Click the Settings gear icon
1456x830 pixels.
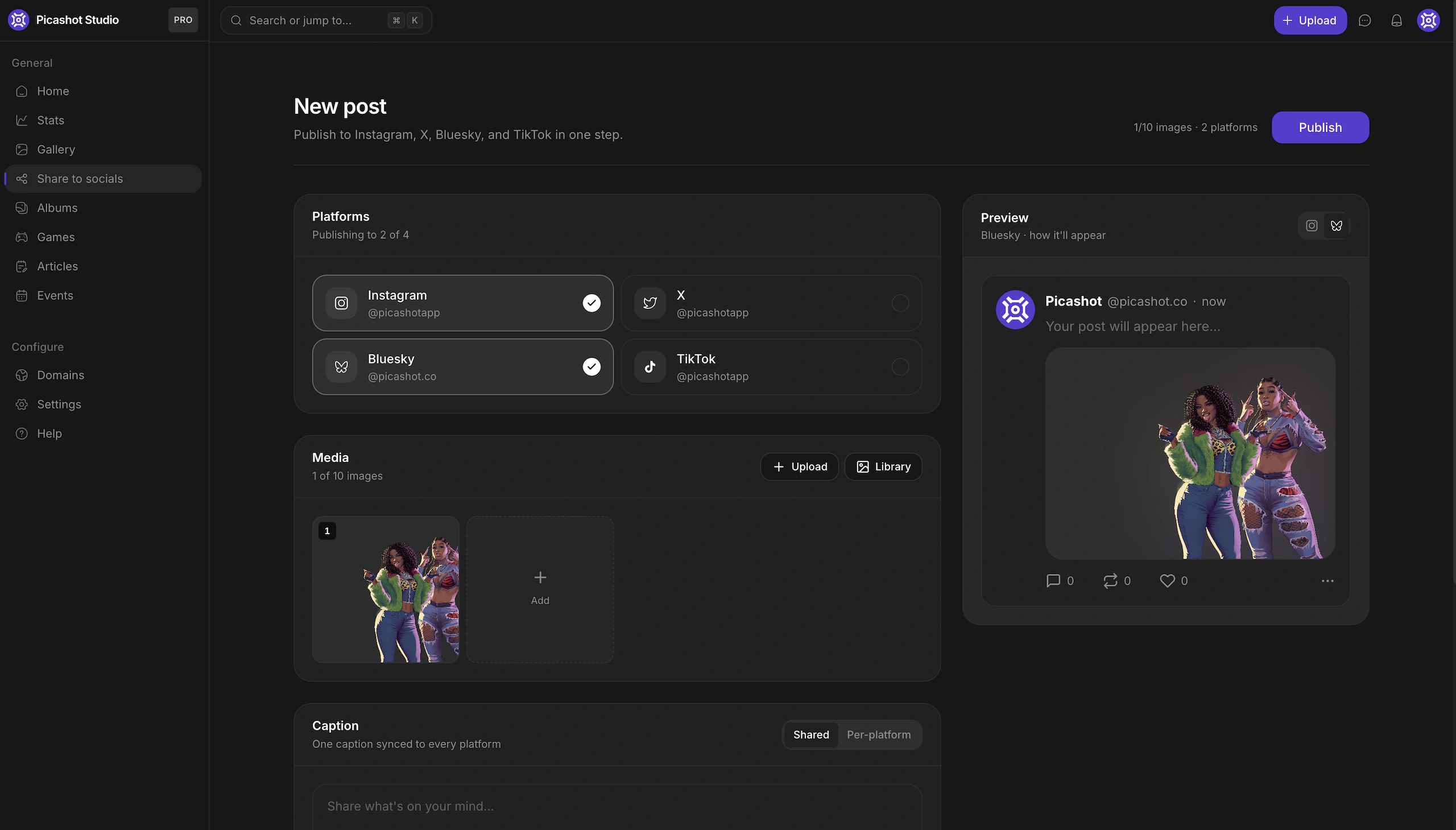coord(22,404)
